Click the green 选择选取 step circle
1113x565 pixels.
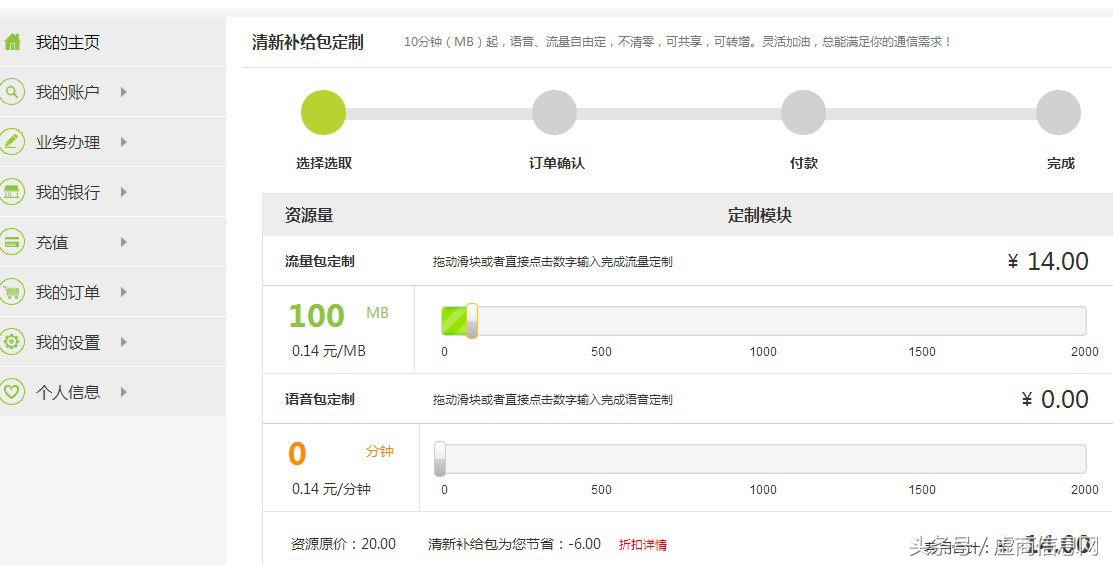click(324, 112)
